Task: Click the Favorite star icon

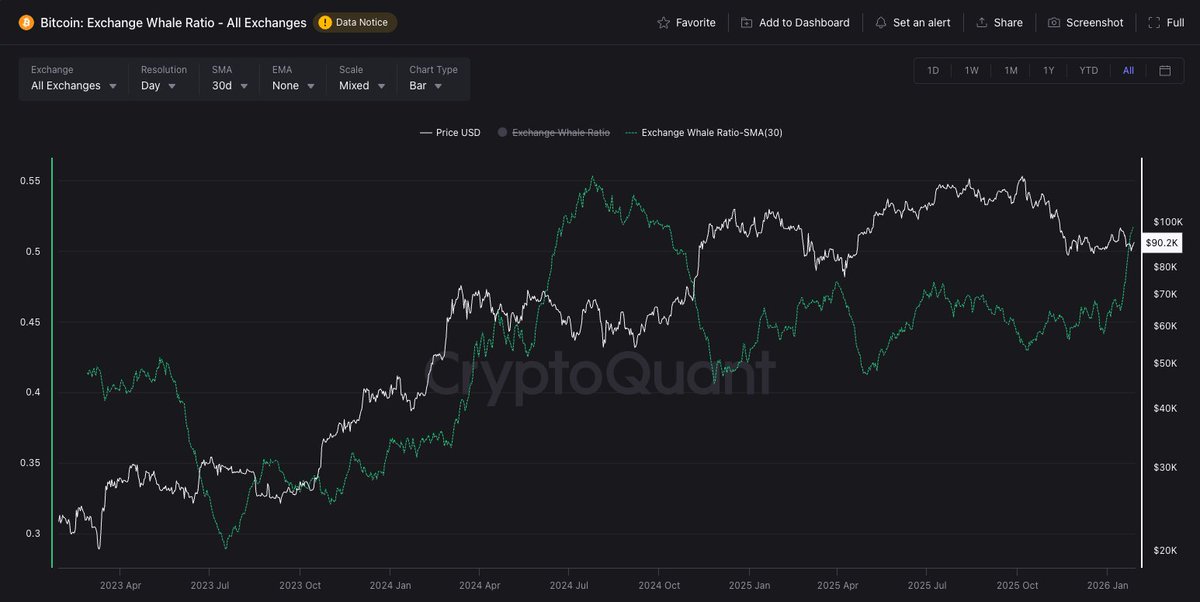Action: click(x=663, y=22)
